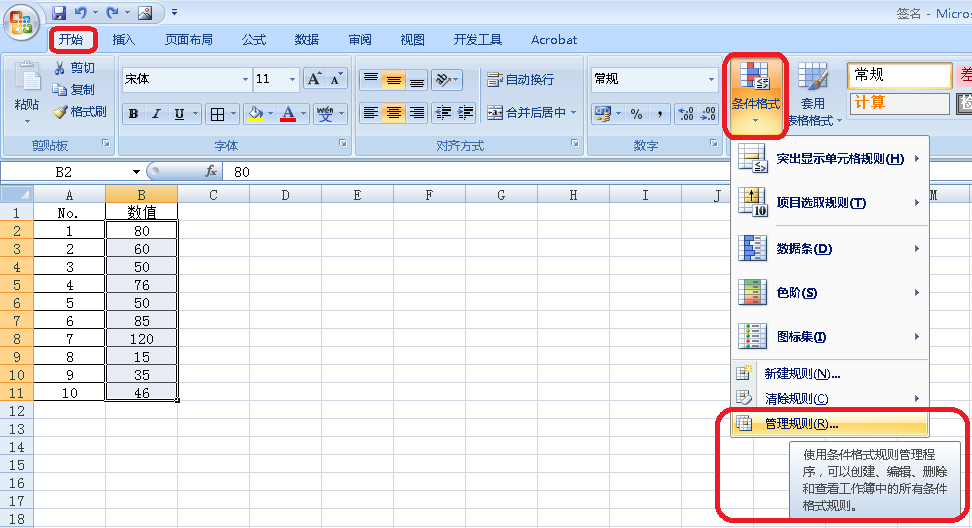Click the 文 phonetic guide icon
This screenshot has width=972, height=528.
tap(325, 114)
